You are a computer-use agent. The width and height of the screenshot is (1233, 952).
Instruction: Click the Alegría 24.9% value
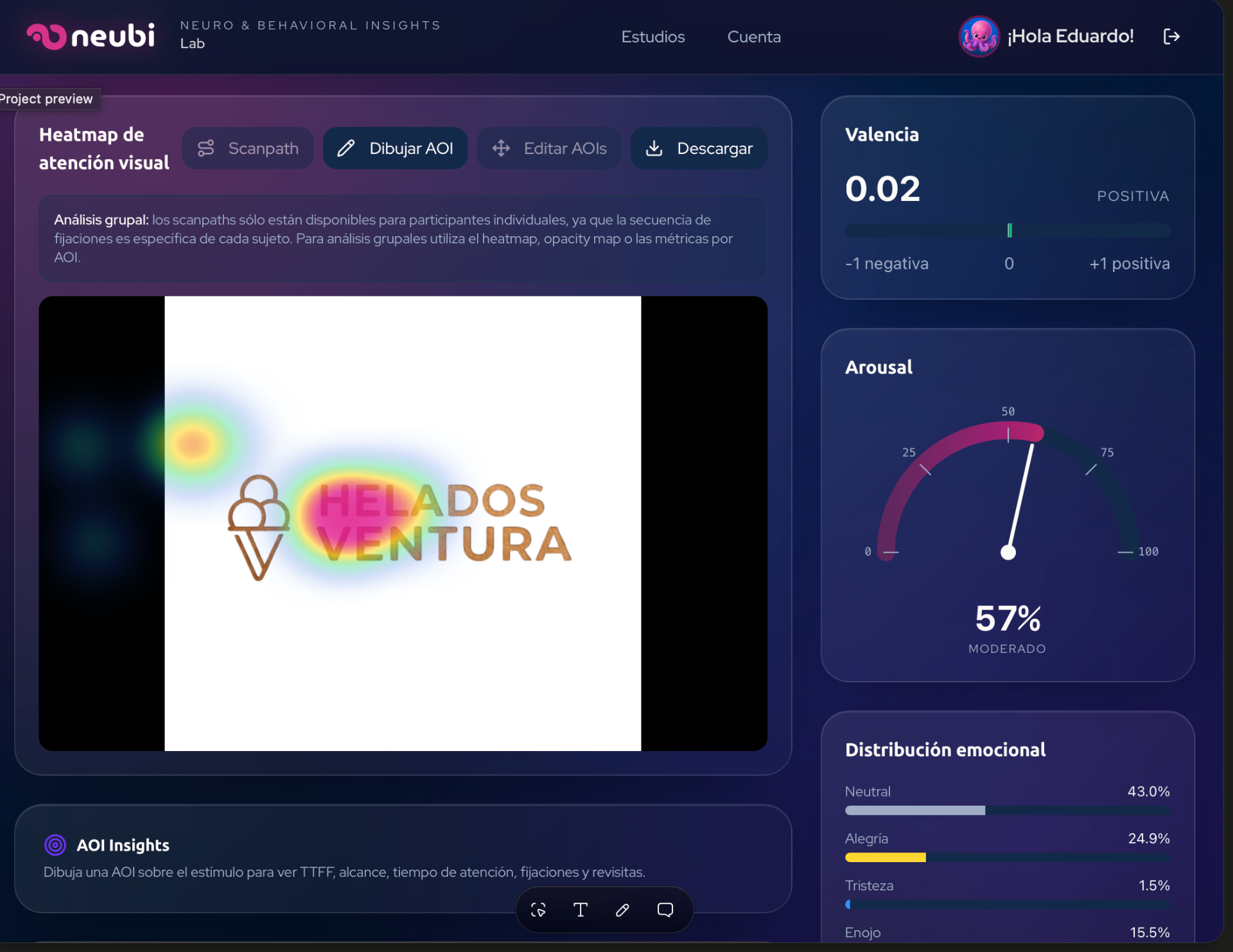(x=1149, y=838)
